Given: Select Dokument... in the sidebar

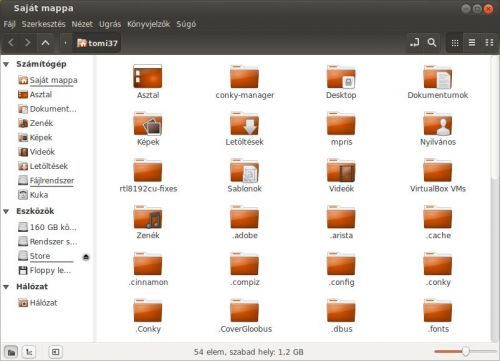Looking at the screenshot, I should point(47,109).
